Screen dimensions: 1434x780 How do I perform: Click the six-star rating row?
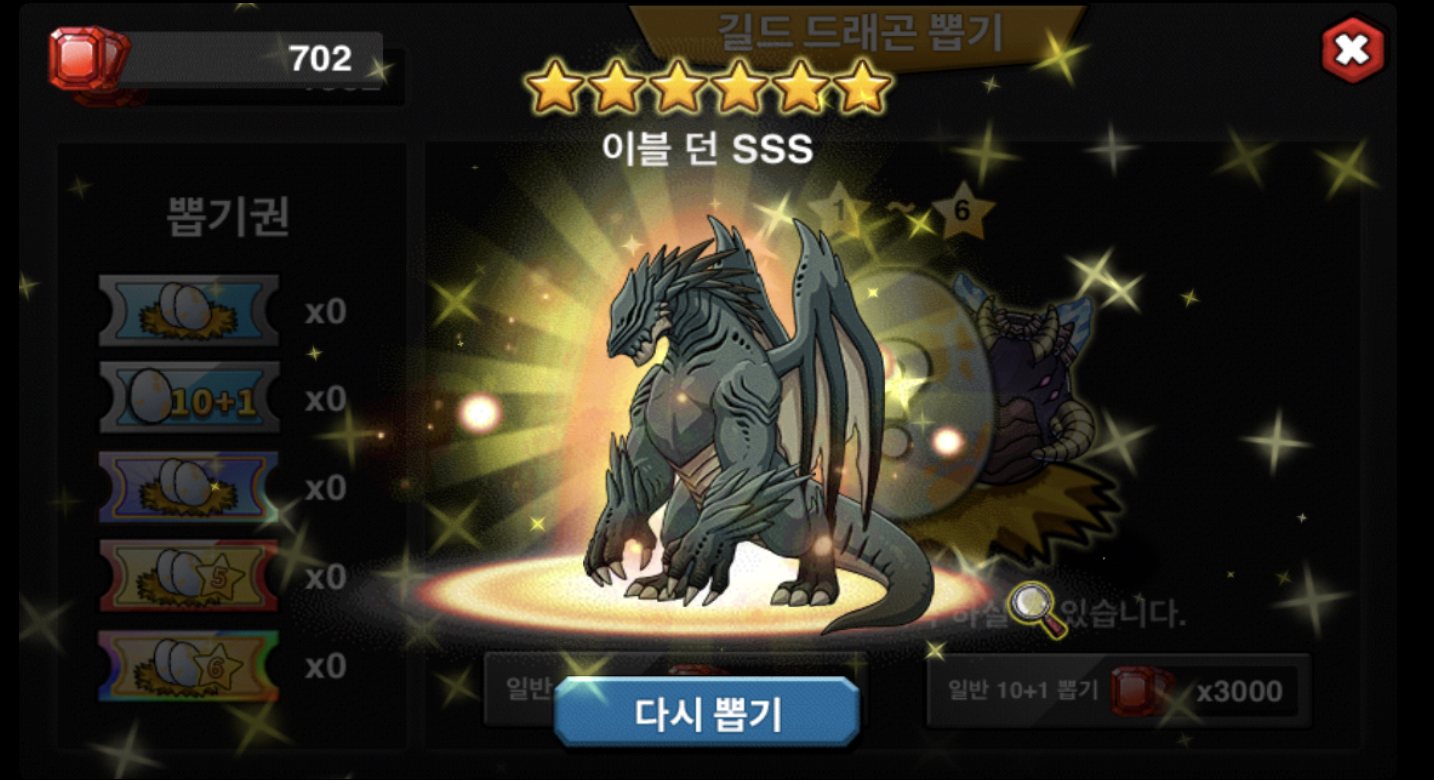[708, 86]
